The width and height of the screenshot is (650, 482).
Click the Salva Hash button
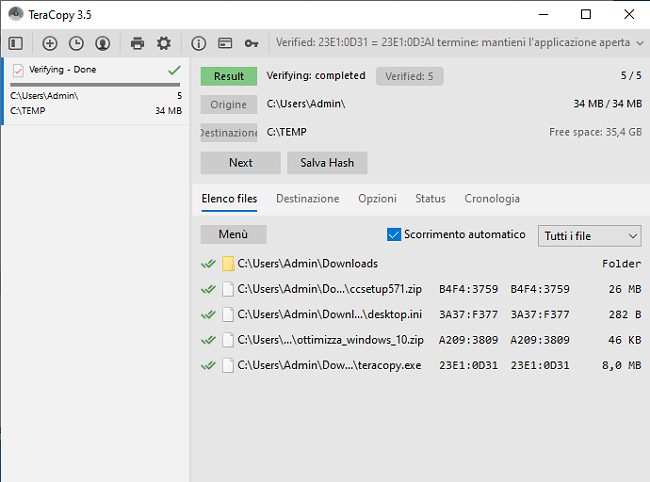tap(327, 163)
